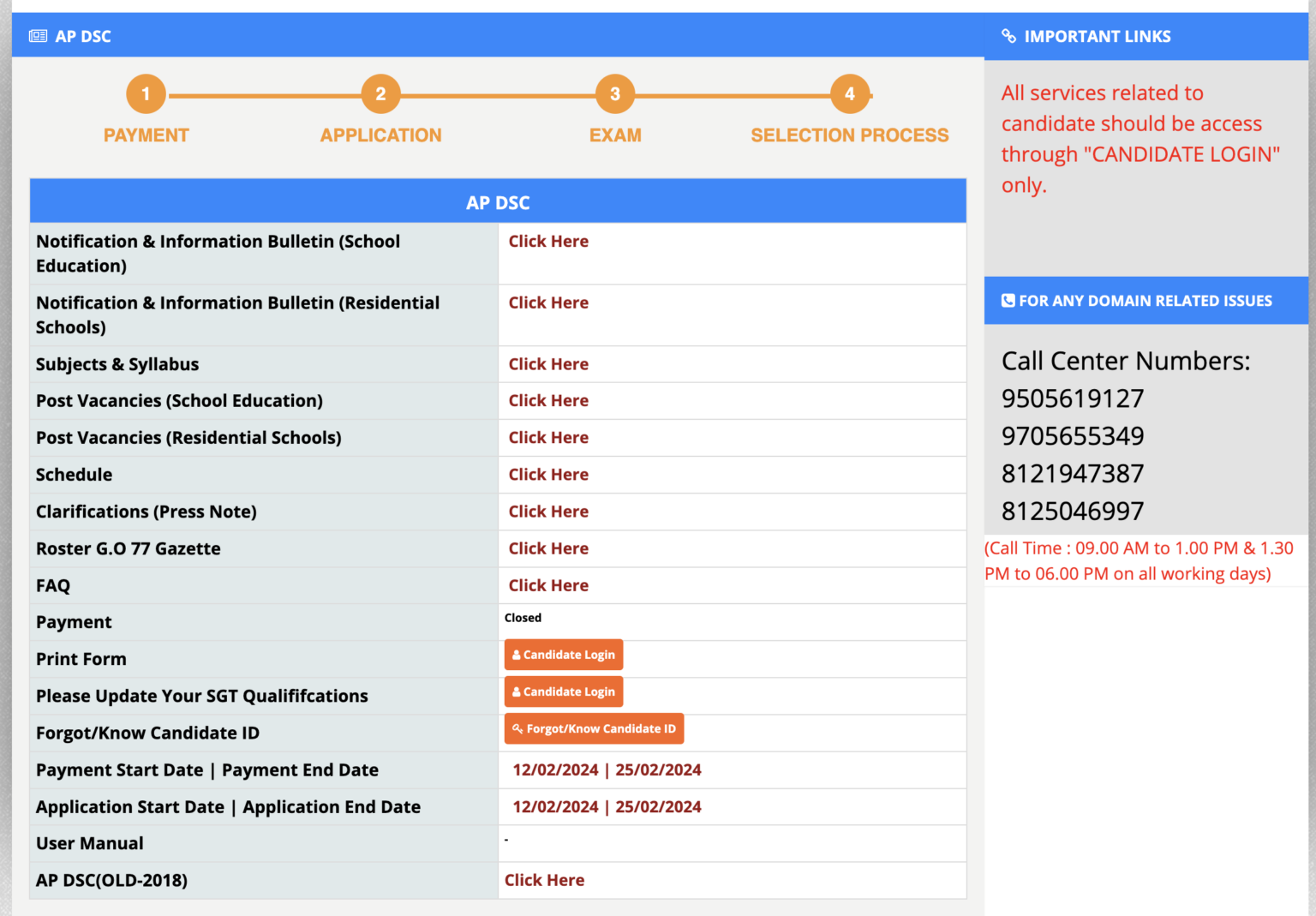The width and height of the screenshot is (1316, 916).
Task: Open the Schedule Click Here link
Action: tap(548, 474)
